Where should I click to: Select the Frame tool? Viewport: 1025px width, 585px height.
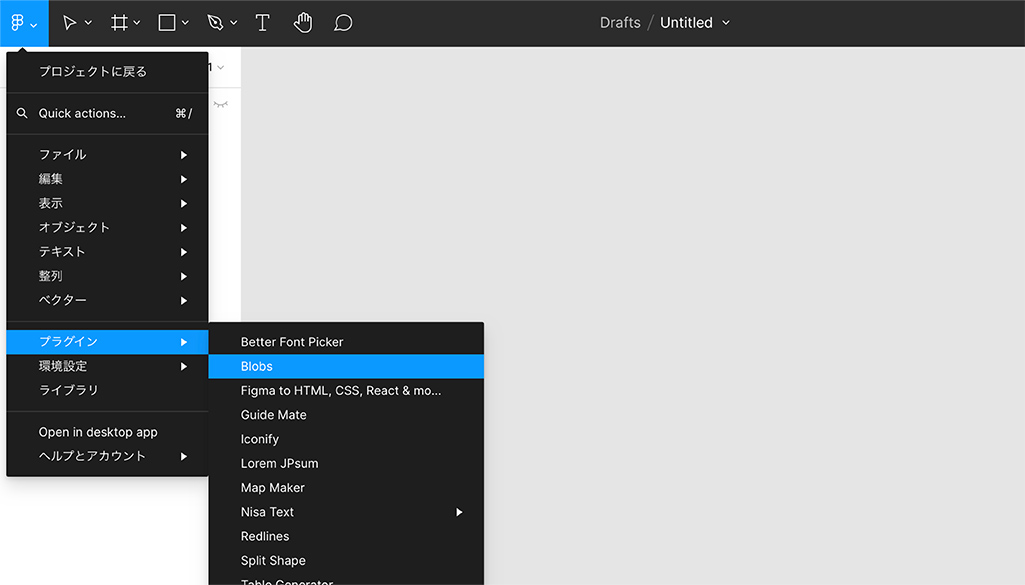(x=119, y=23)
